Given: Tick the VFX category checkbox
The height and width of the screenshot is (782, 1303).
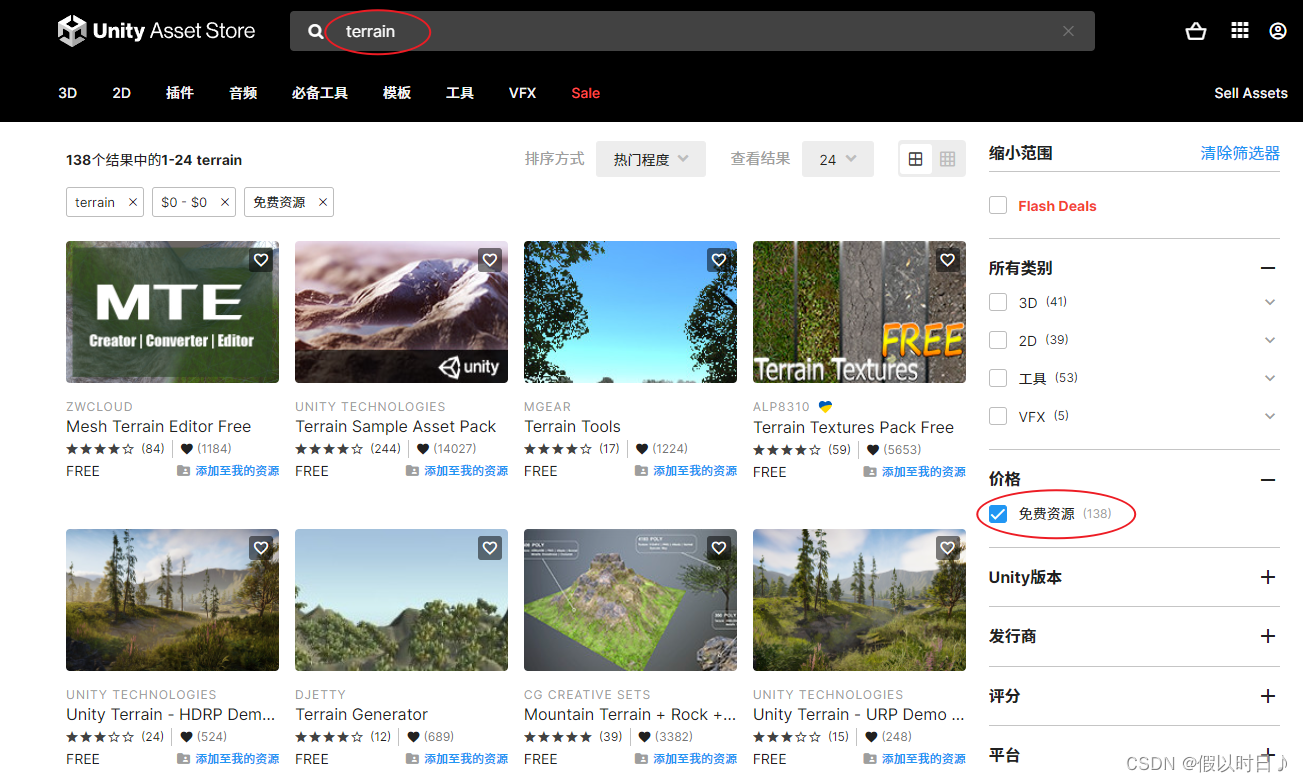Looking at the screenshot, I should (998, 416).
